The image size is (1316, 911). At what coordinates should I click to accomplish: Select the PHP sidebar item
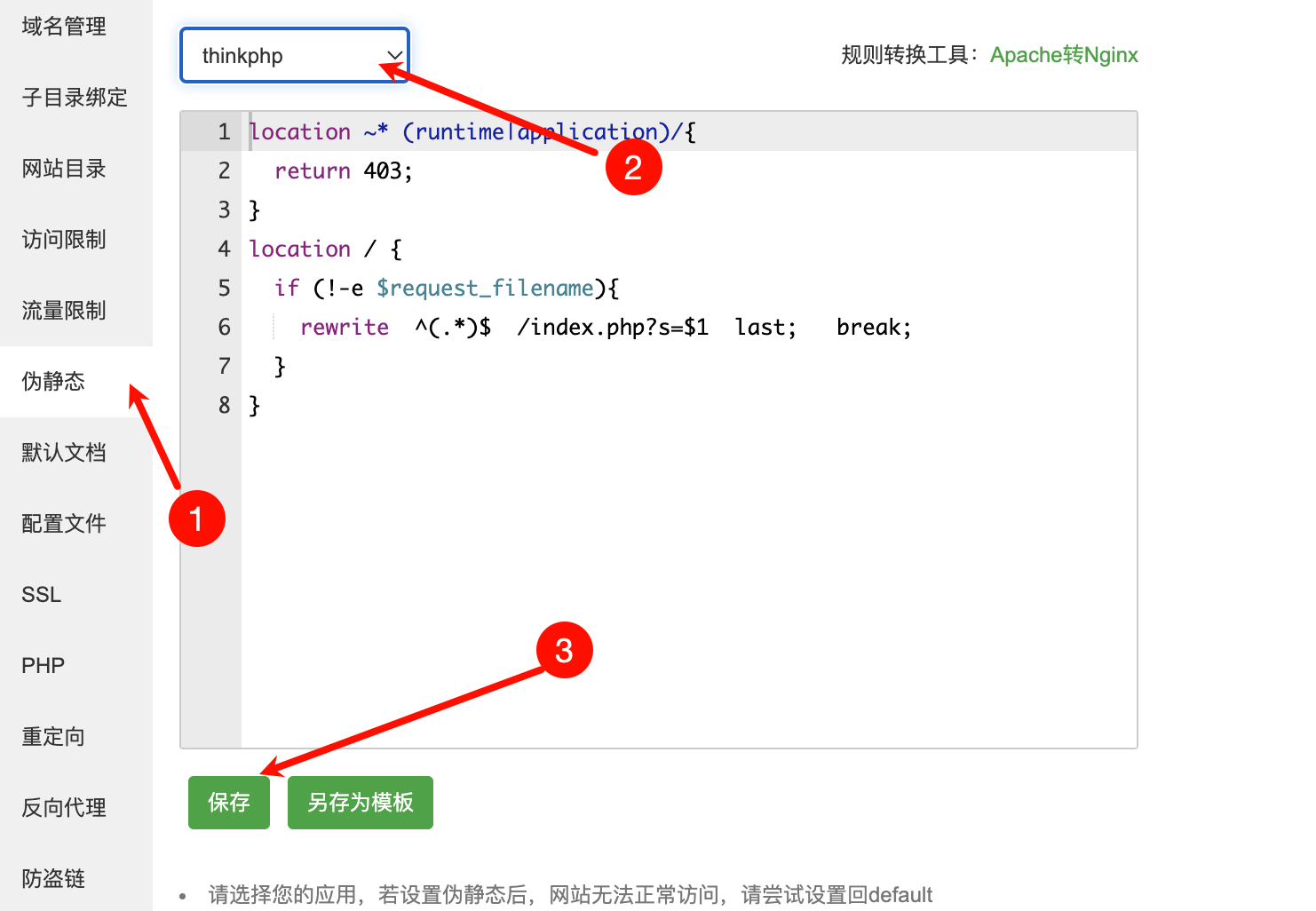[43, 664]
